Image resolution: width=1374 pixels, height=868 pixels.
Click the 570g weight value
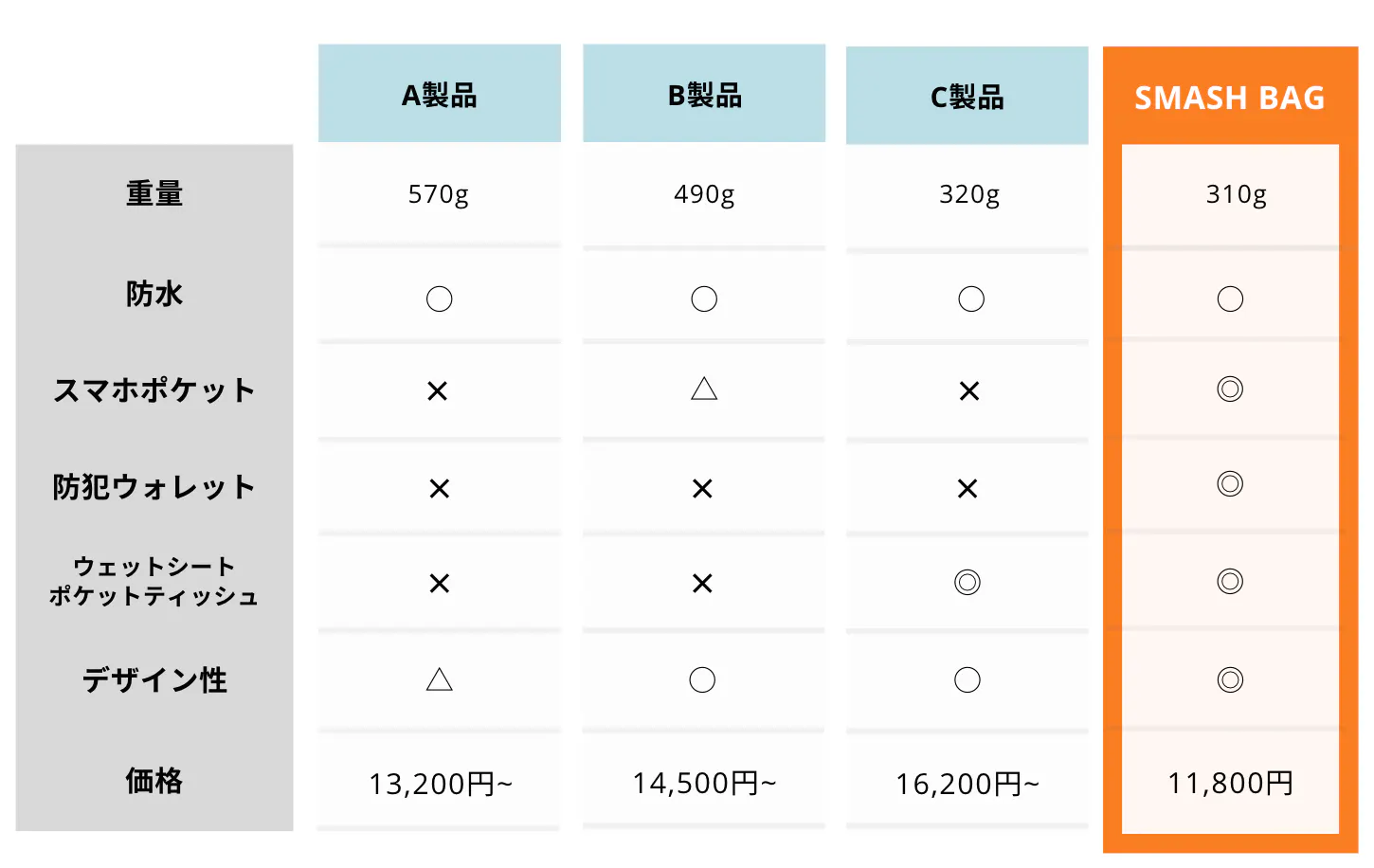pos(439,195)
